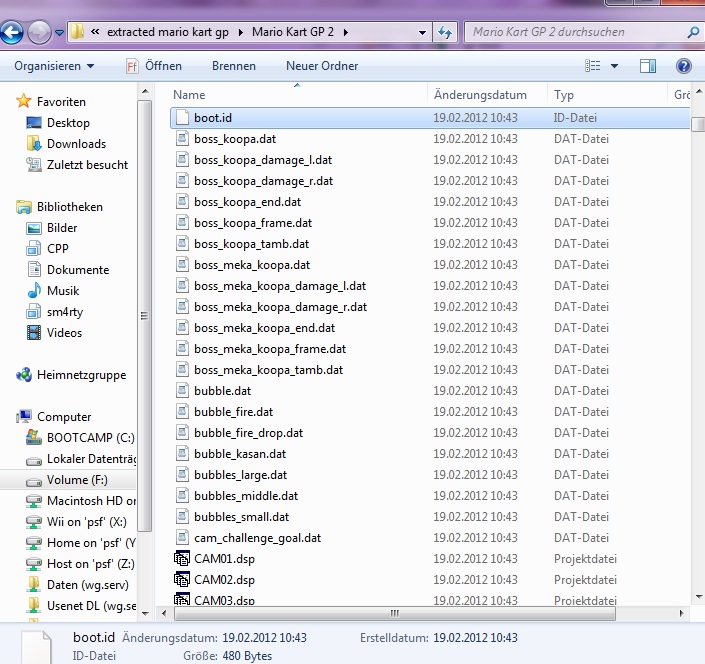Screen dimensions: 705x664
Task: Toggle the preview pane
Action: coord(647,66)
